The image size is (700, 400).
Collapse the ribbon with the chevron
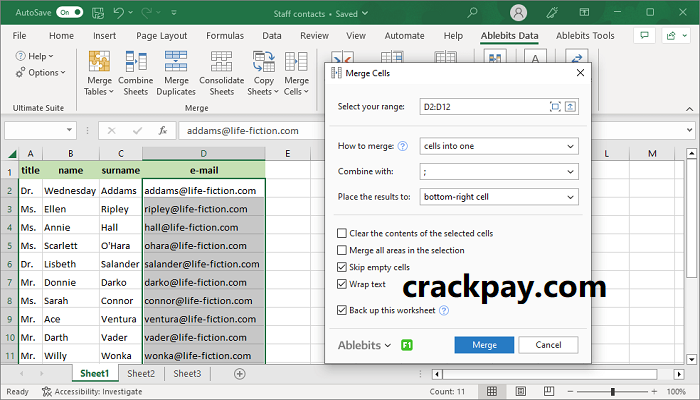689,109
